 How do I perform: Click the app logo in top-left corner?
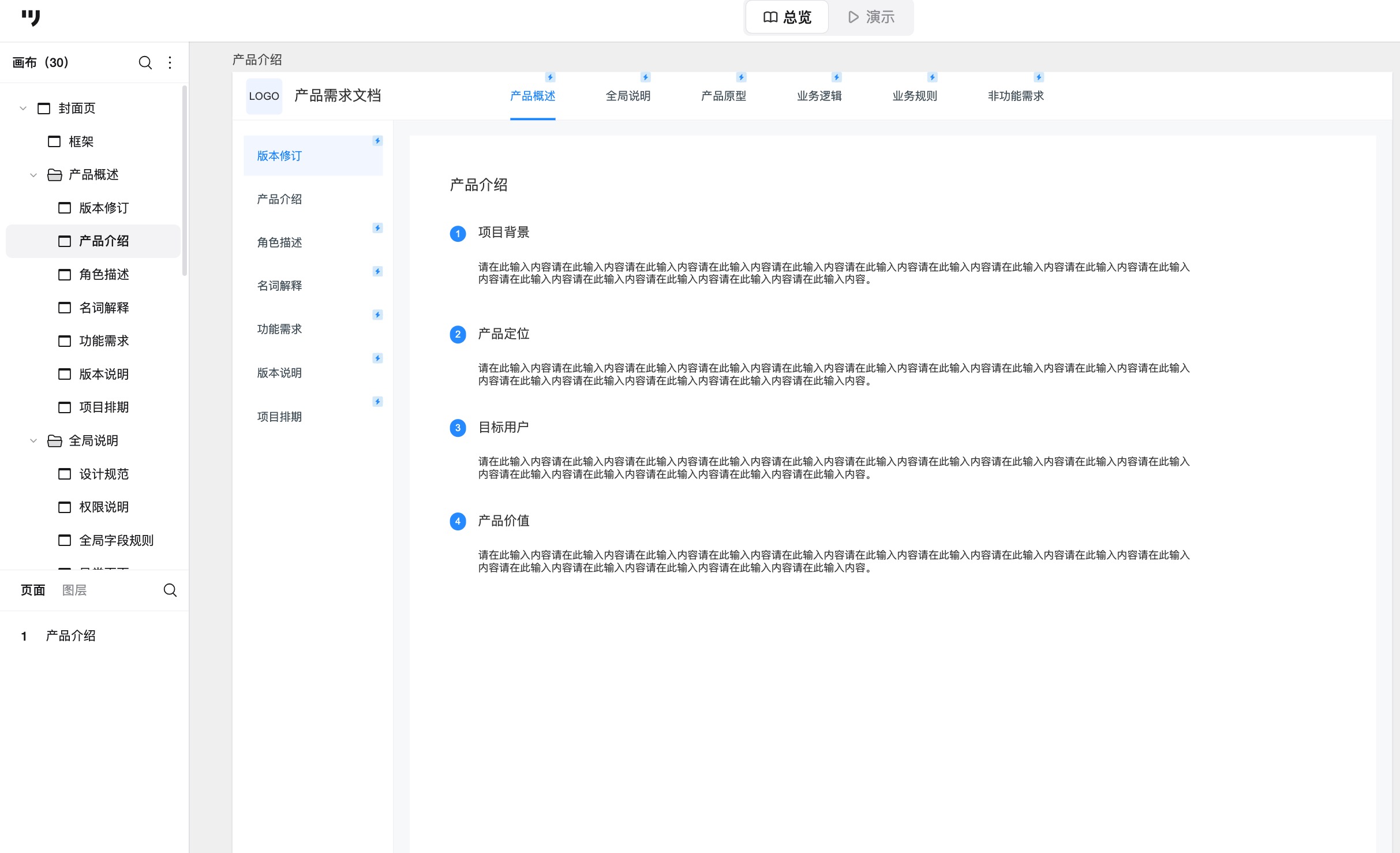click(31, 18)
